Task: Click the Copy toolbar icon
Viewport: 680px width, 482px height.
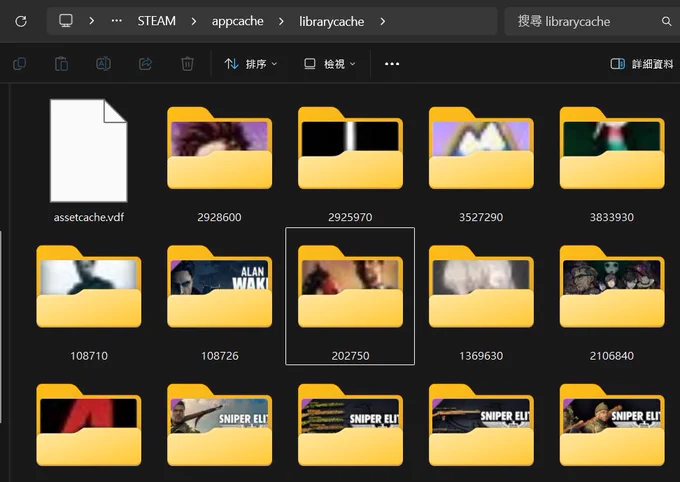Action: [20, 64]
